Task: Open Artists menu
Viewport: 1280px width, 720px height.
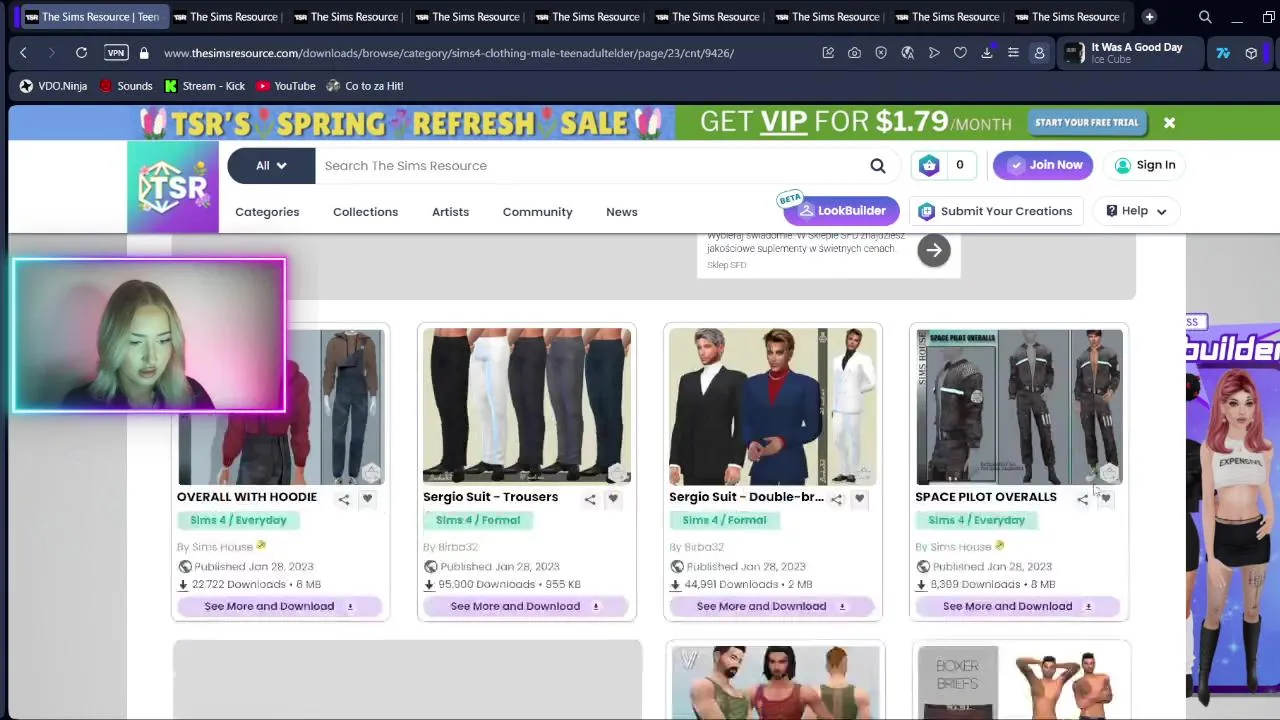Action: (x=450, y=212)
